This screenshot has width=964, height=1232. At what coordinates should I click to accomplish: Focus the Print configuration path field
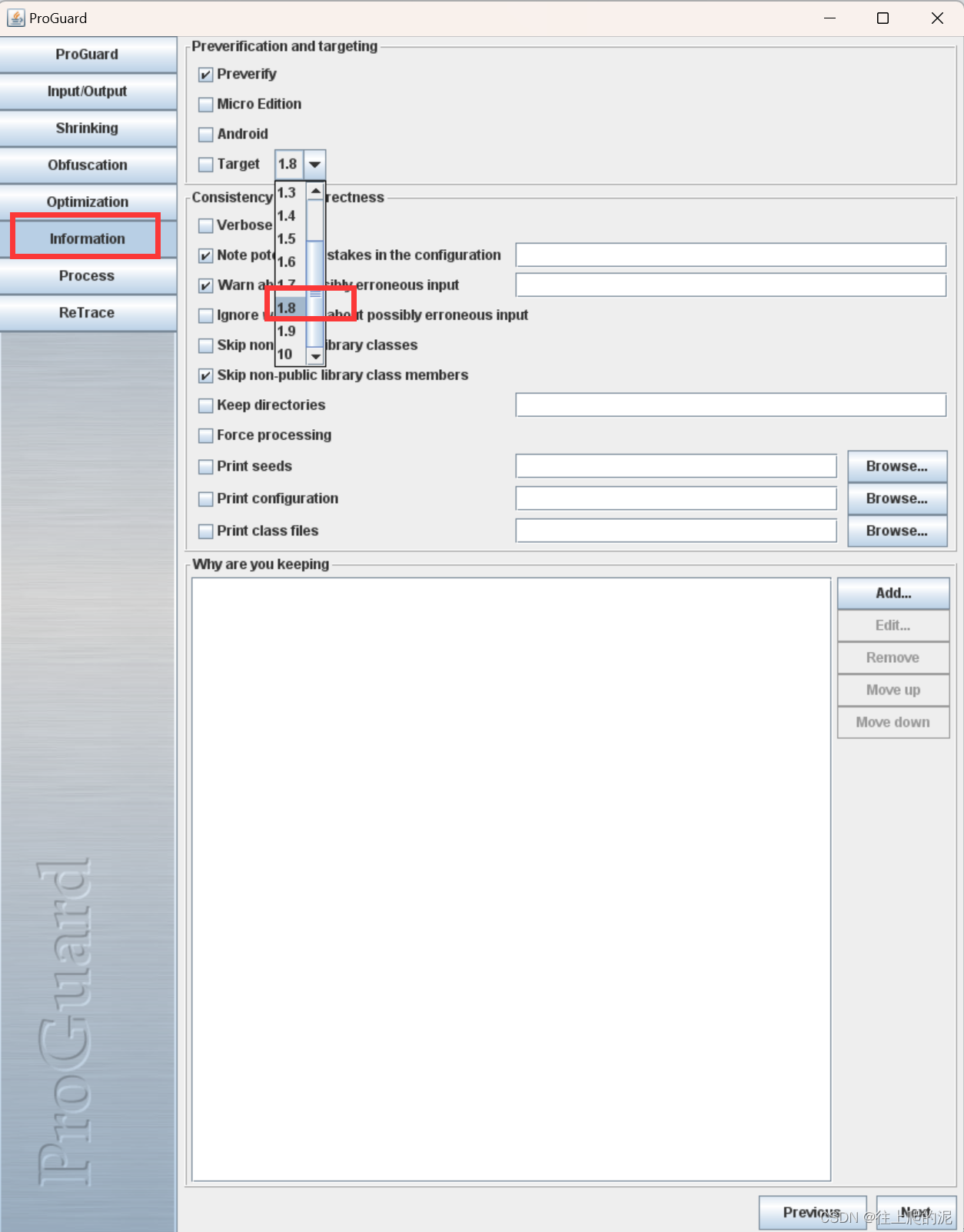pos(676,499)
